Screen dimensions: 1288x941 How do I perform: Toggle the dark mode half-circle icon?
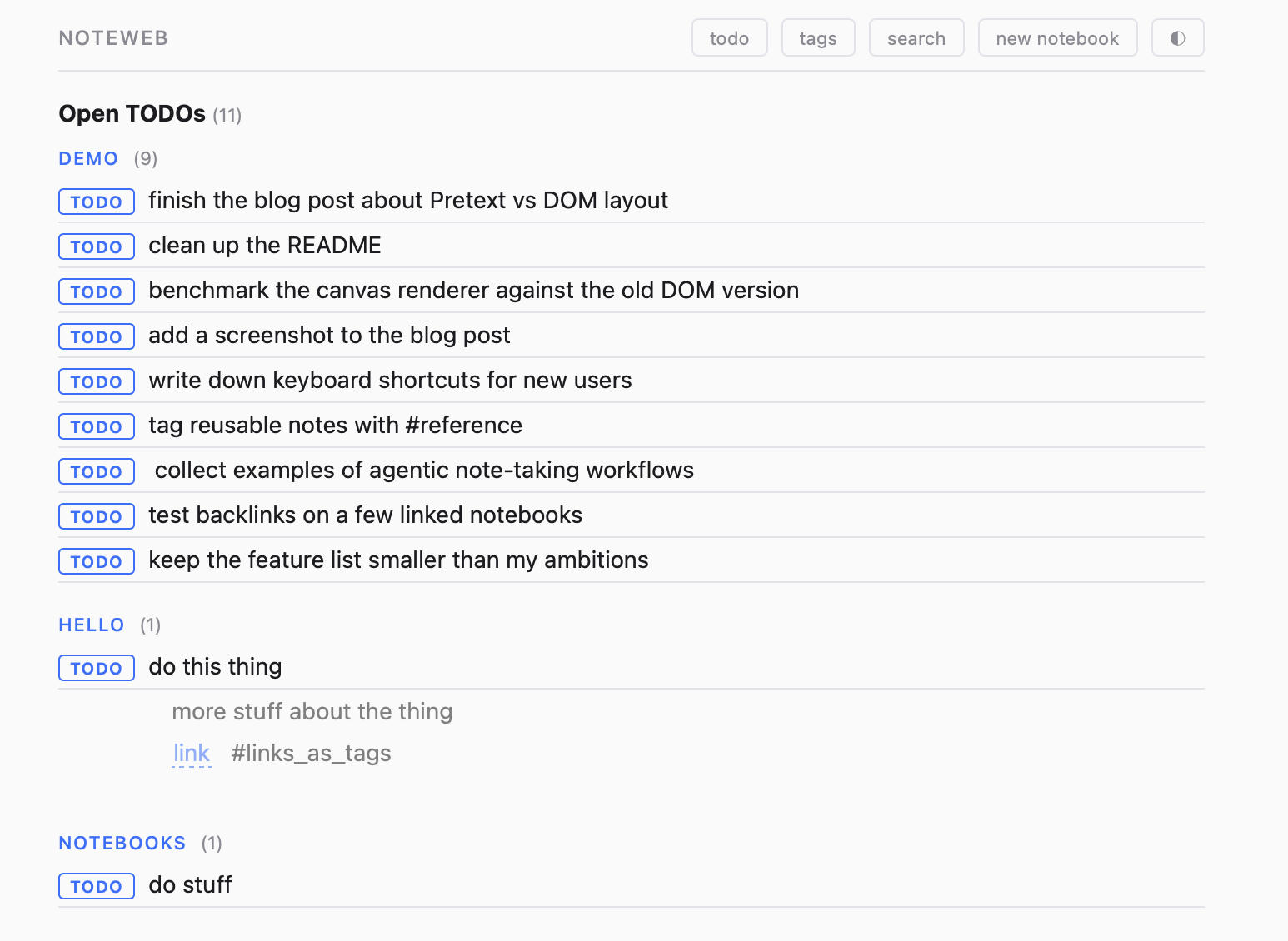pyautogui.click(x=1177, y=38)
